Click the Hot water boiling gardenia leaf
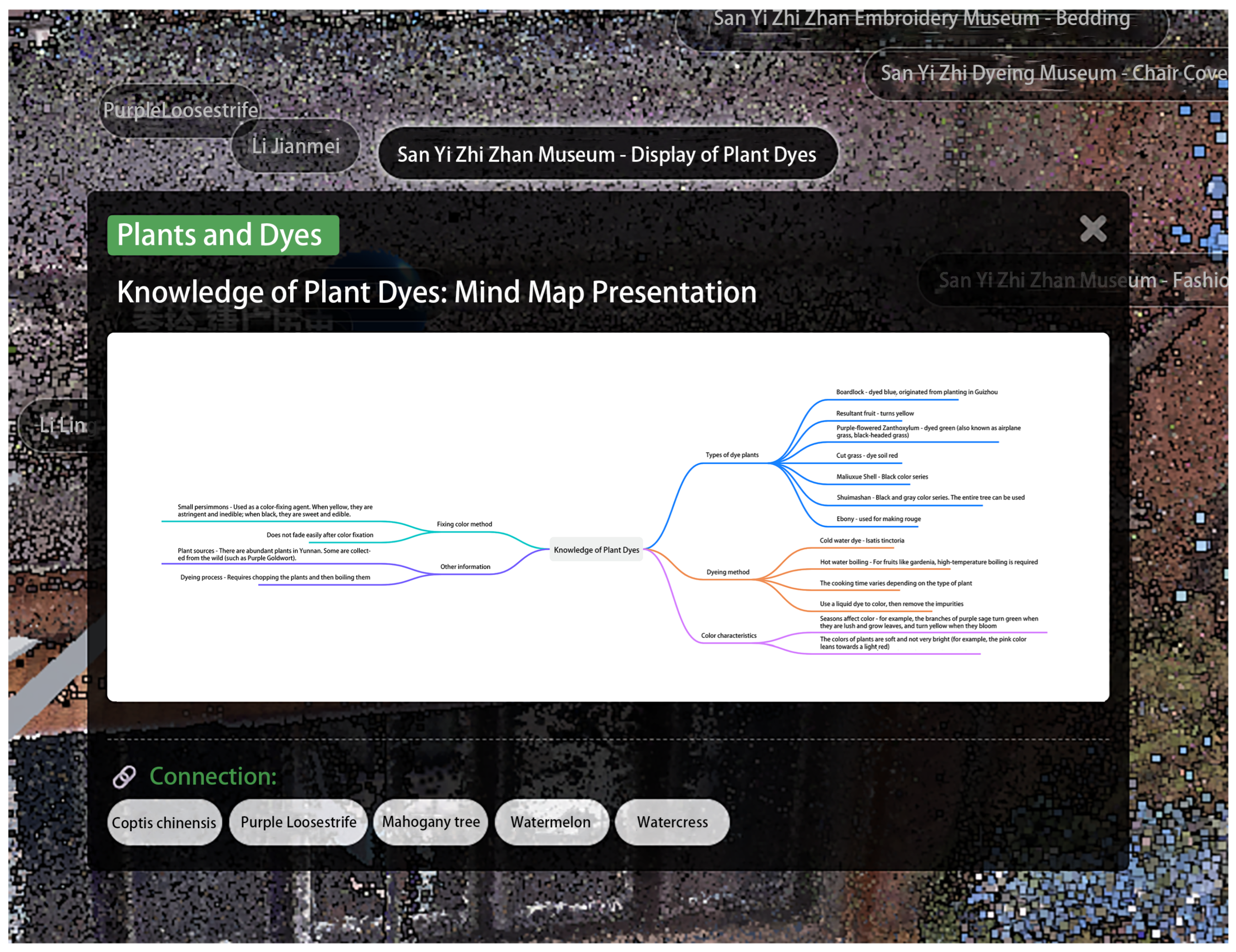The image size is (1236, 952). pyautogui.click(x=929, y=562)
